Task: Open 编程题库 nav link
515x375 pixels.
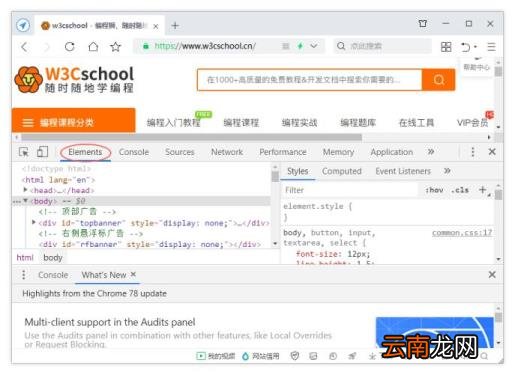Action: click(x=358, y=123)
